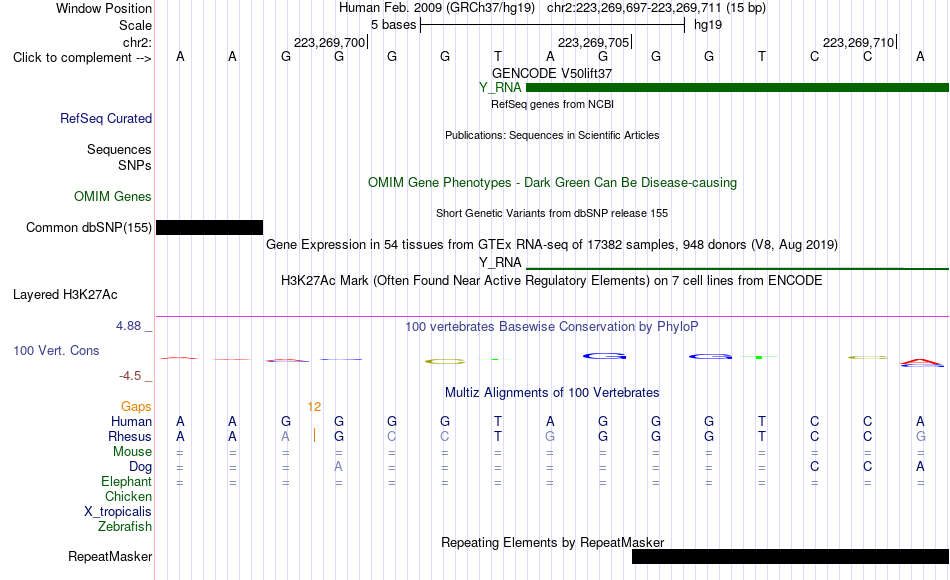The width and height of the screenshot is (950, 580).
Task: Click the Repeating Elements by RepeatMasker title
Action: pos(552,542)
